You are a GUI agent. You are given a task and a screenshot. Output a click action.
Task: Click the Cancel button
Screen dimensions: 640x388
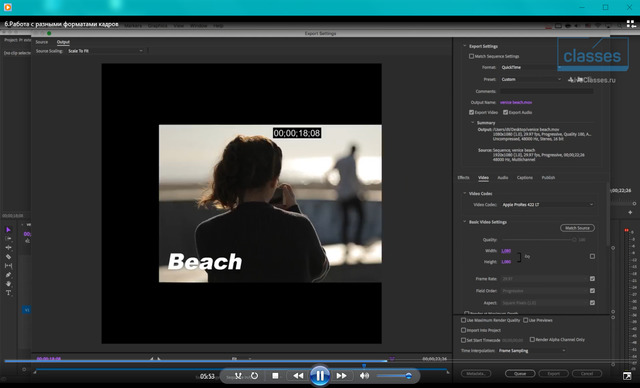(x=587, y=373)
